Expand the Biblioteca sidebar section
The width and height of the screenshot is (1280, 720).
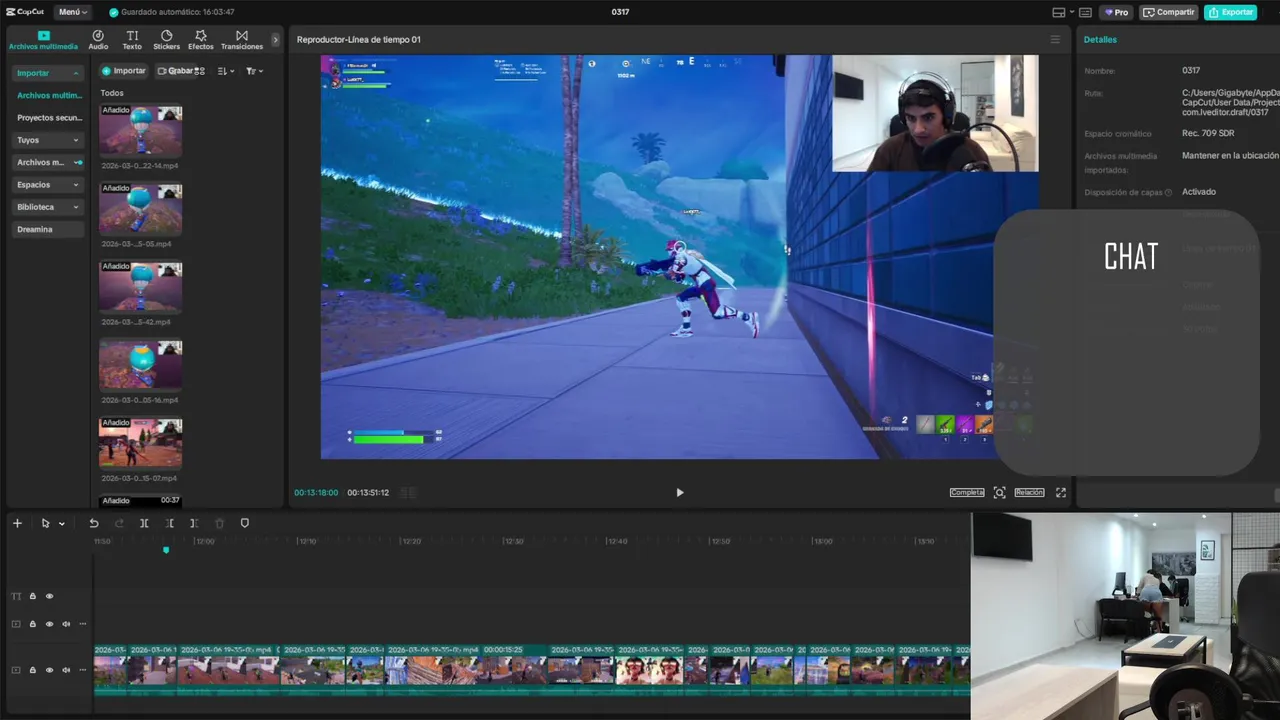click(48, 207)
